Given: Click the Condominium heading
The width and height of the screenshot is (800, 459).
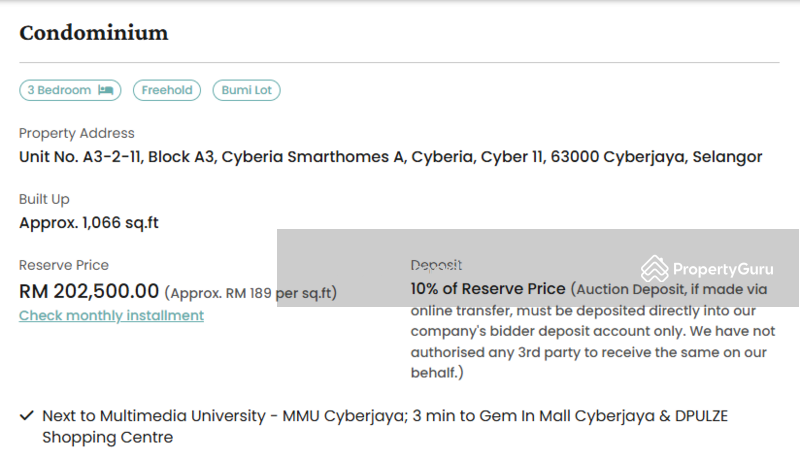Looking at the screenshot, I should (x=94, y=33).
